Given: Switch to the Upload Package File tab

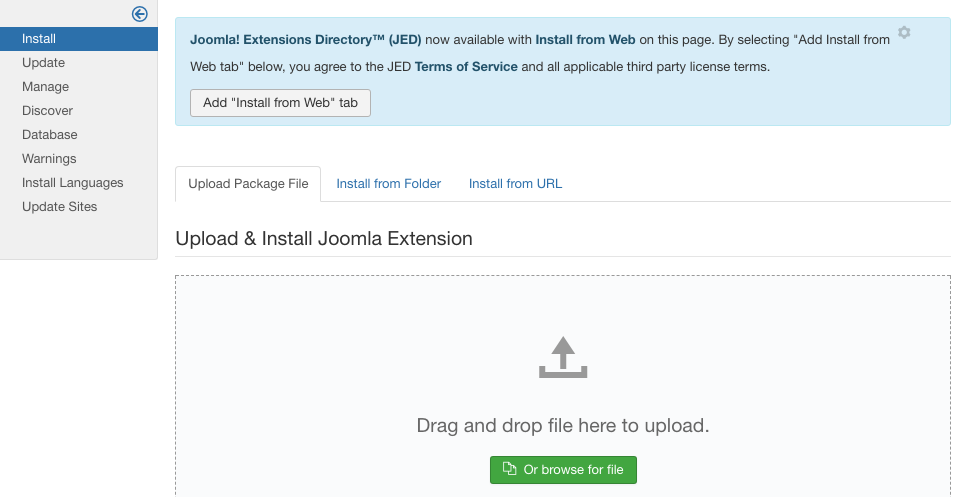Looking at the screenshot, I should coord(248,184).
